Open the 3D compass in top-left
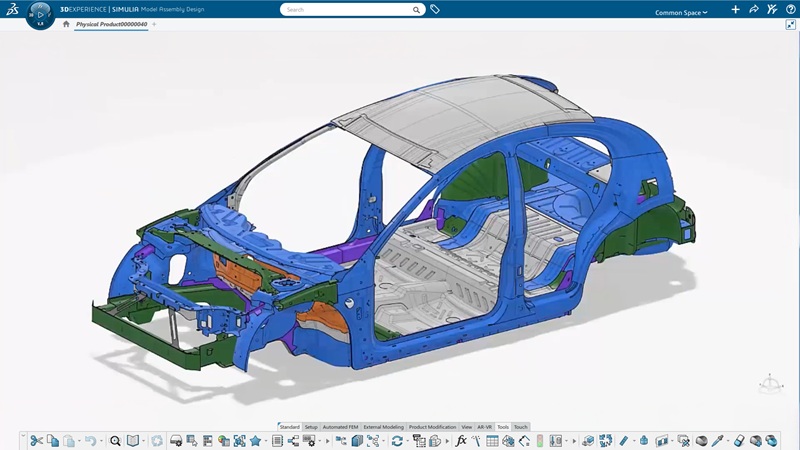The width and height of the screenshot is (800, 450). [x=40, y=14]
